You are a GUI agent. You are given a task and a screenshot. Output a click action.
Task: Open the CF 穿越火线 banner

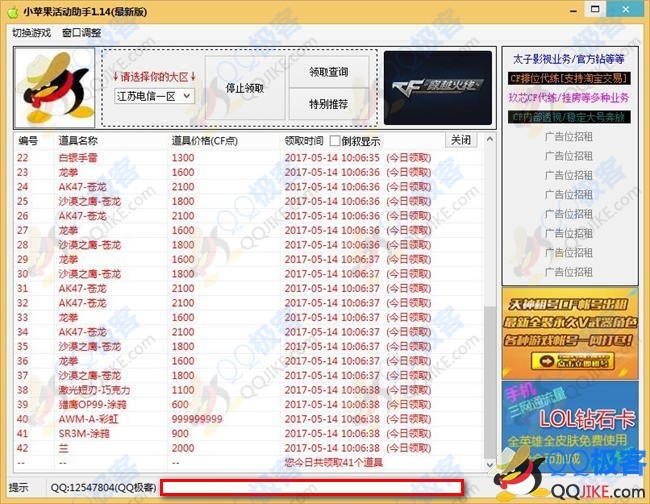[438, 88]
